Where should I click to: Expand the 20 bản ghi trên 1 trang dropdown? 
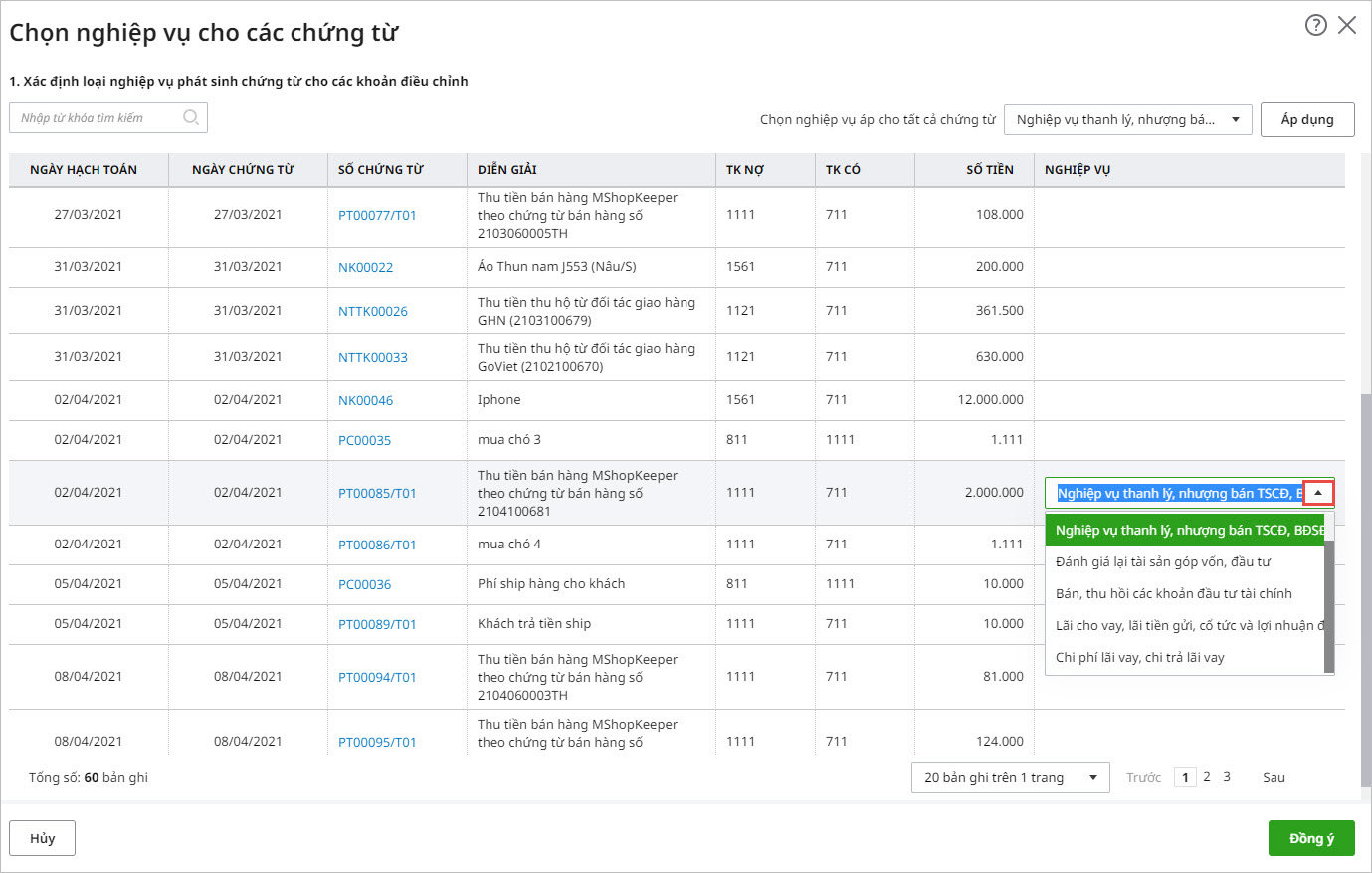[x=1010, y=777]
